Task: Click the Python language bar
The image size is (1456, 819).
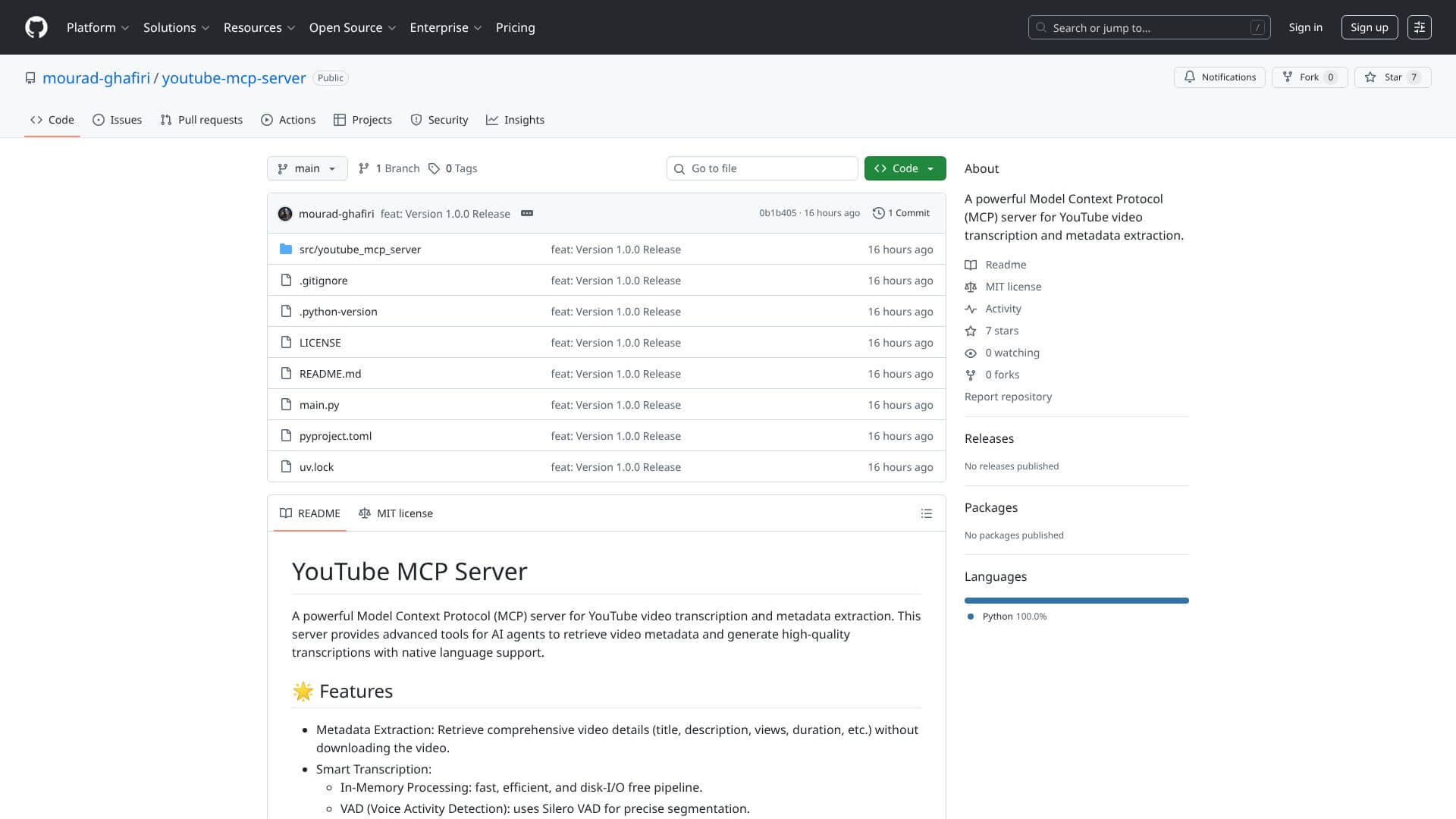Action: (x=1076, y=601)
